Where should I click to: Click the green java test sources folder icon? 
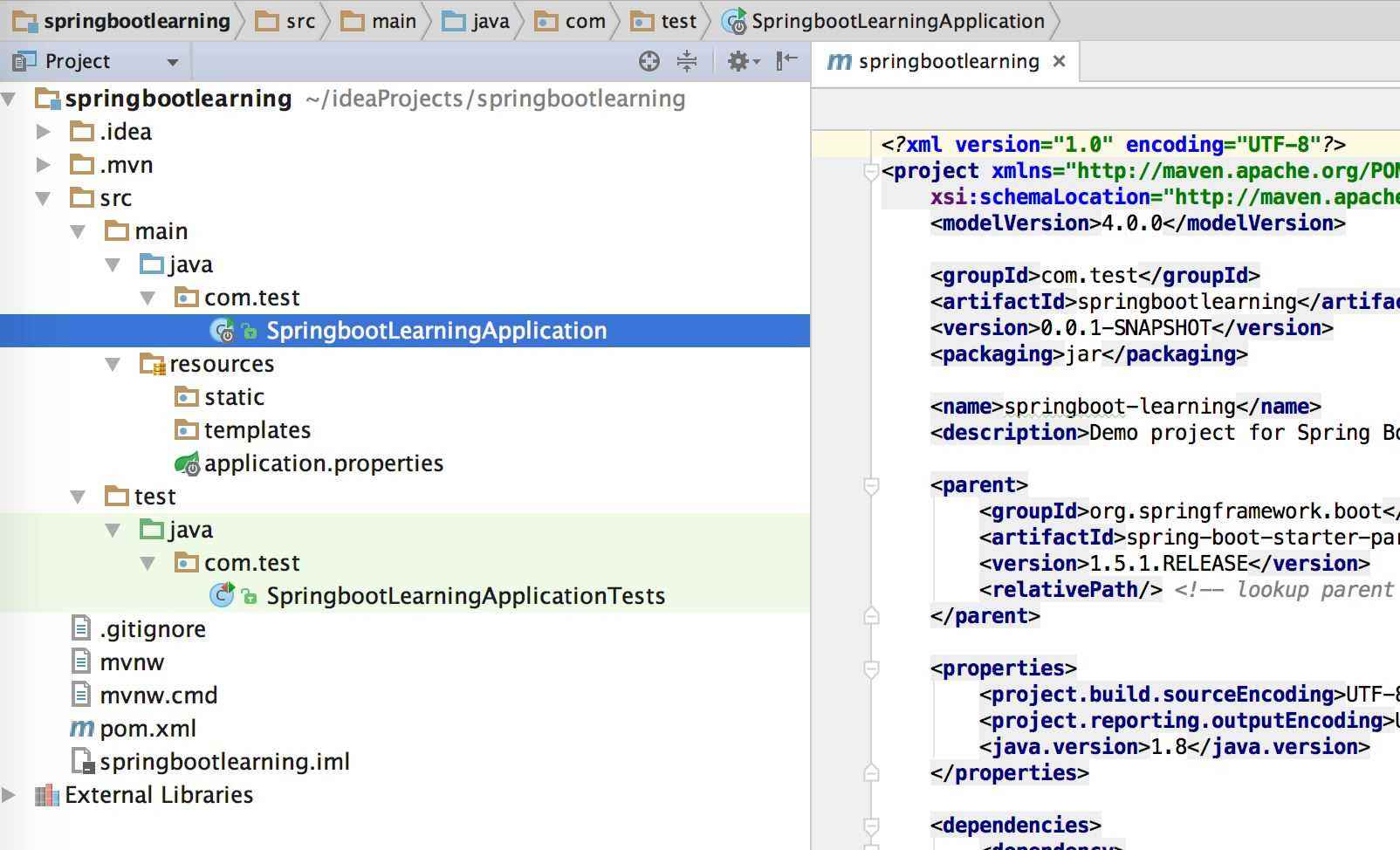point(152,530)
